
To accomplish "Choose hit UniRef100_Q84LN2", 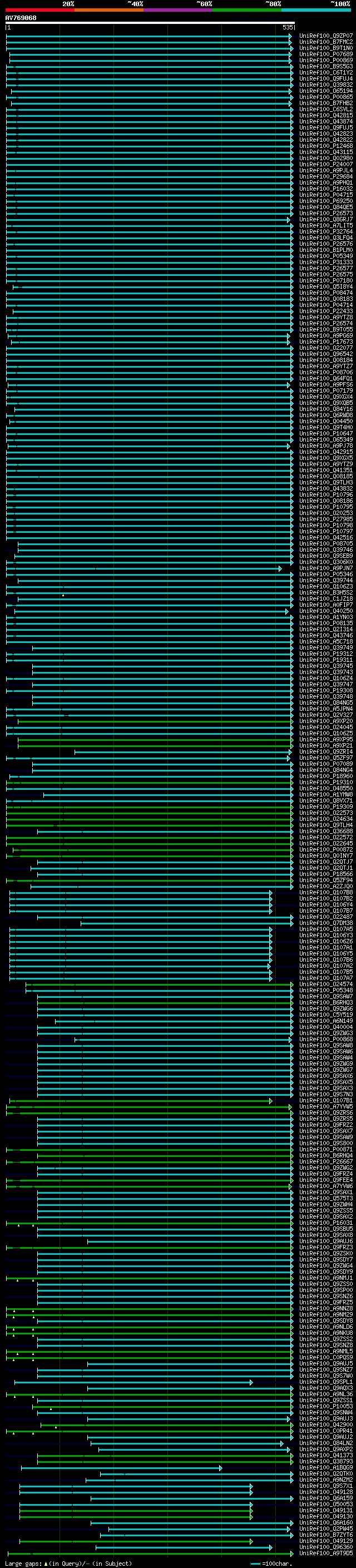I will click(x=325, y=1443).
